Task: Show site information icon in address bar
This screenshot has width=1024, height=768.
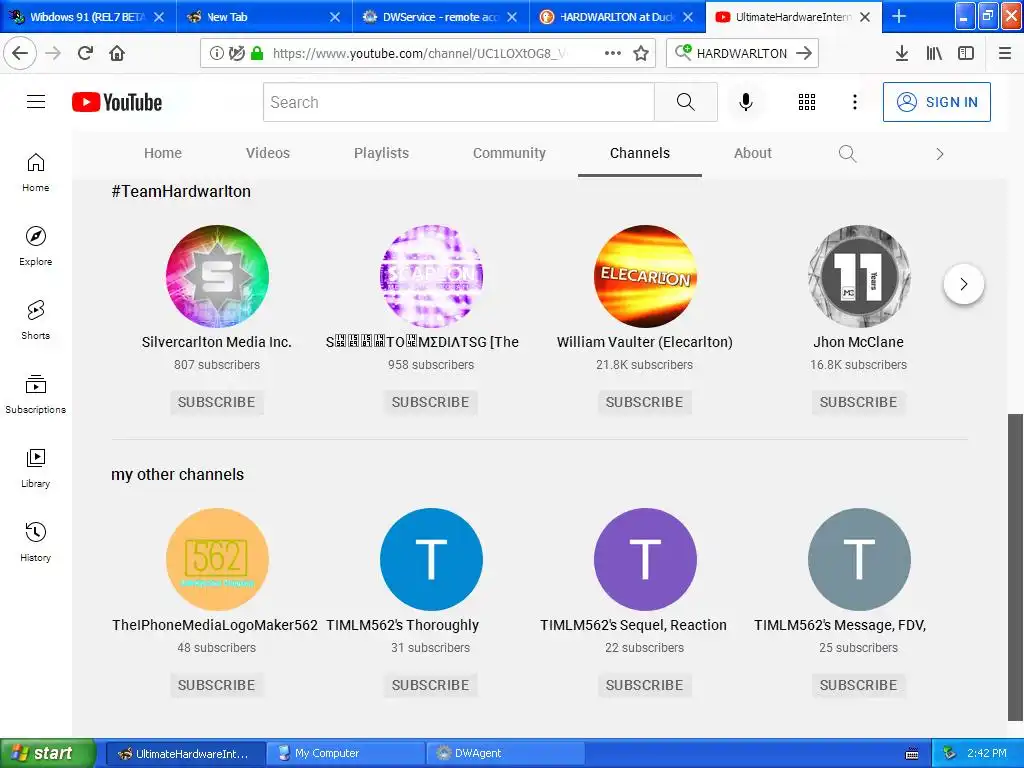Action: 216,53
